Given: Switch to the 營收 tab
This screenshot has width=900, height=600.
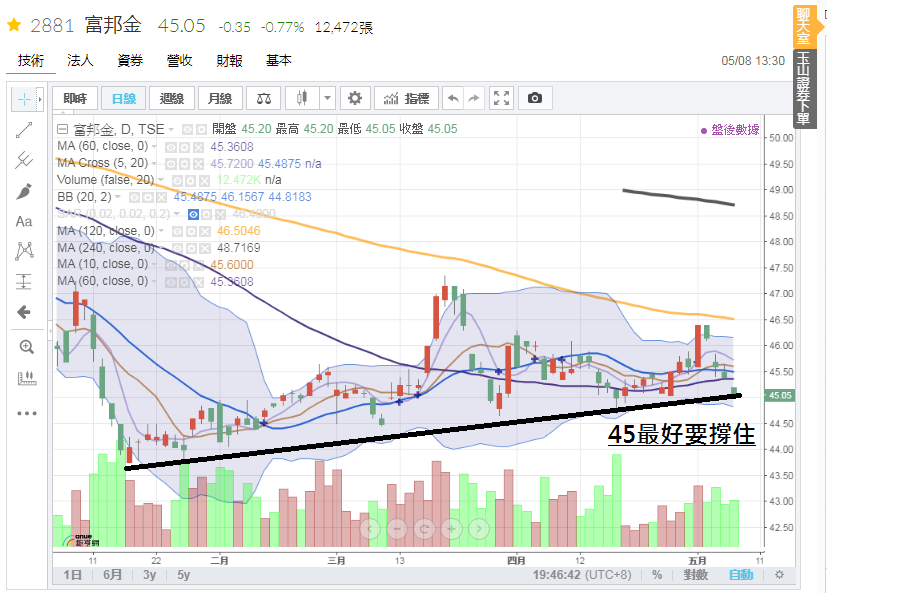Looking at the screenshot, I should pos(180,60).
